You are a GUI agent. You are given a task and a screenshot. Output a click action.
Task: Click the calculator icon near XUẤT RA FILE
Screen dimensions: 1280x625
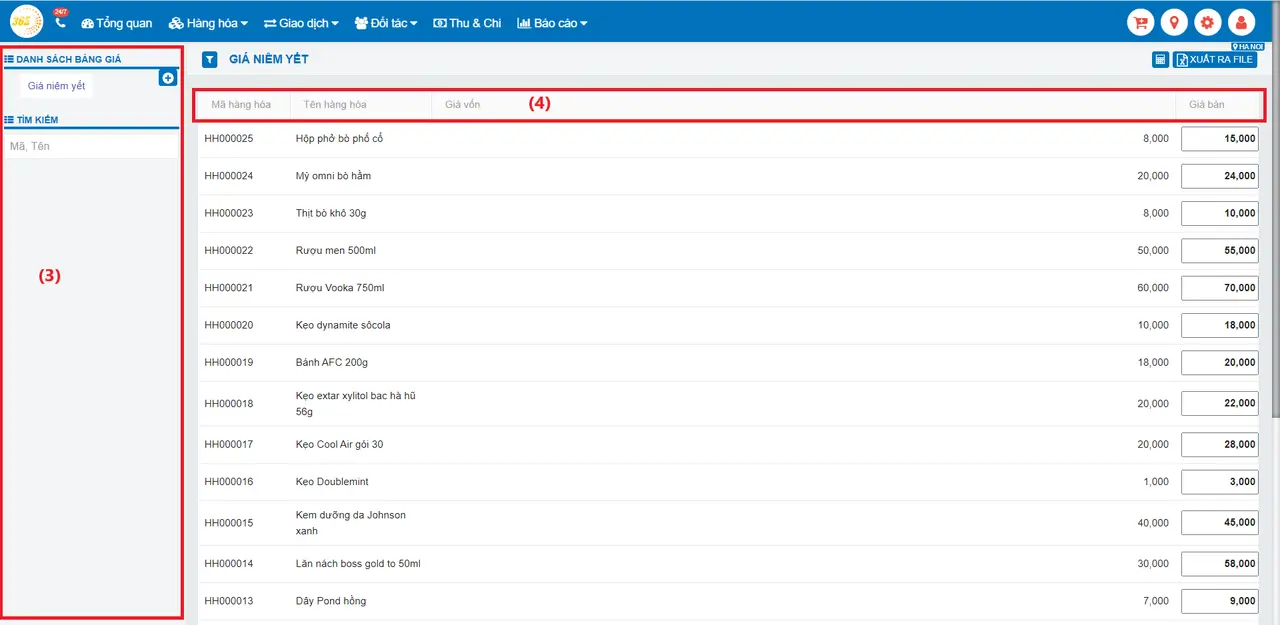tap(1161, 60)
